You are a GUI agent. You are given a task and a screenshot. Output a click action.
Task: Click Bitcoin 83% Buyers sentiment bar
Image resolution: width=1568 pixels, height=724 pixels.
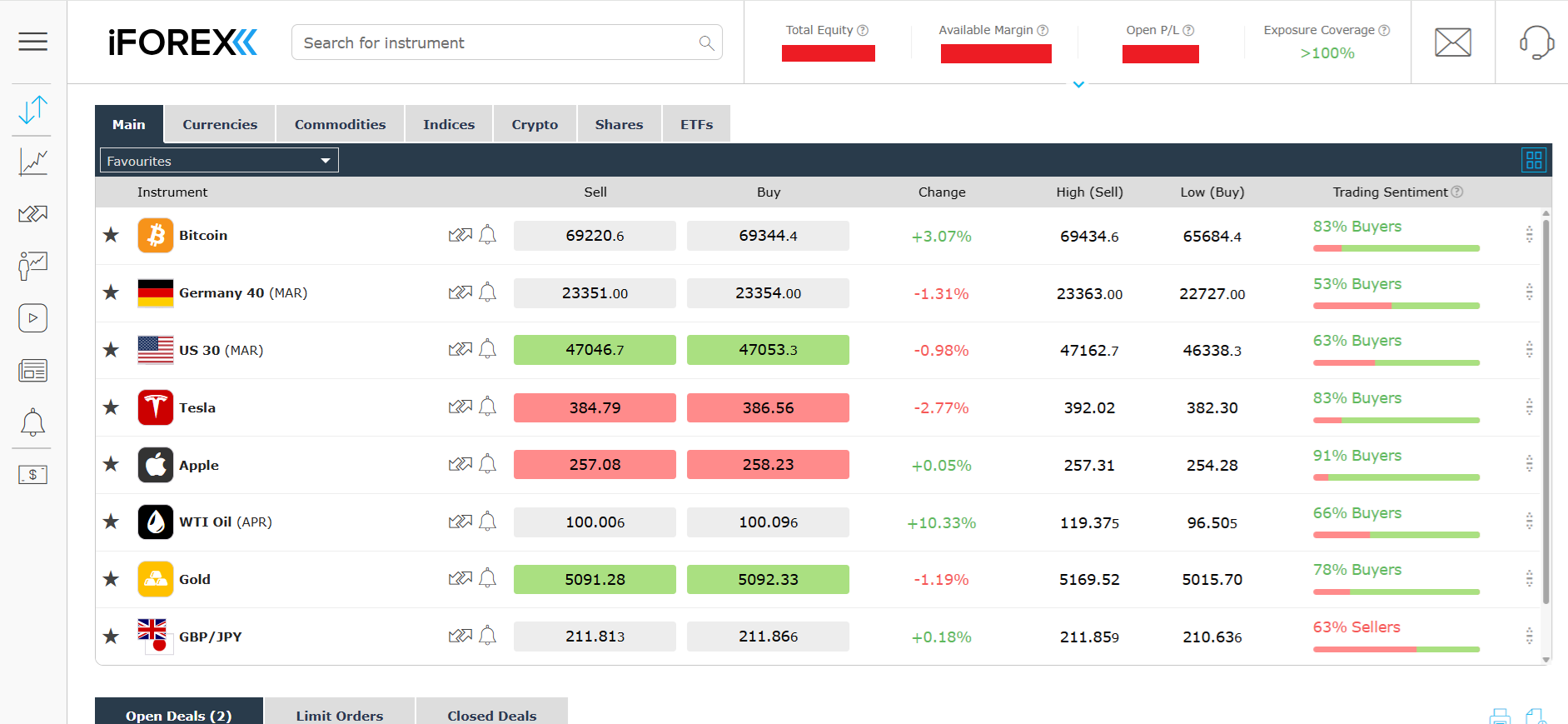[1396, 248]
